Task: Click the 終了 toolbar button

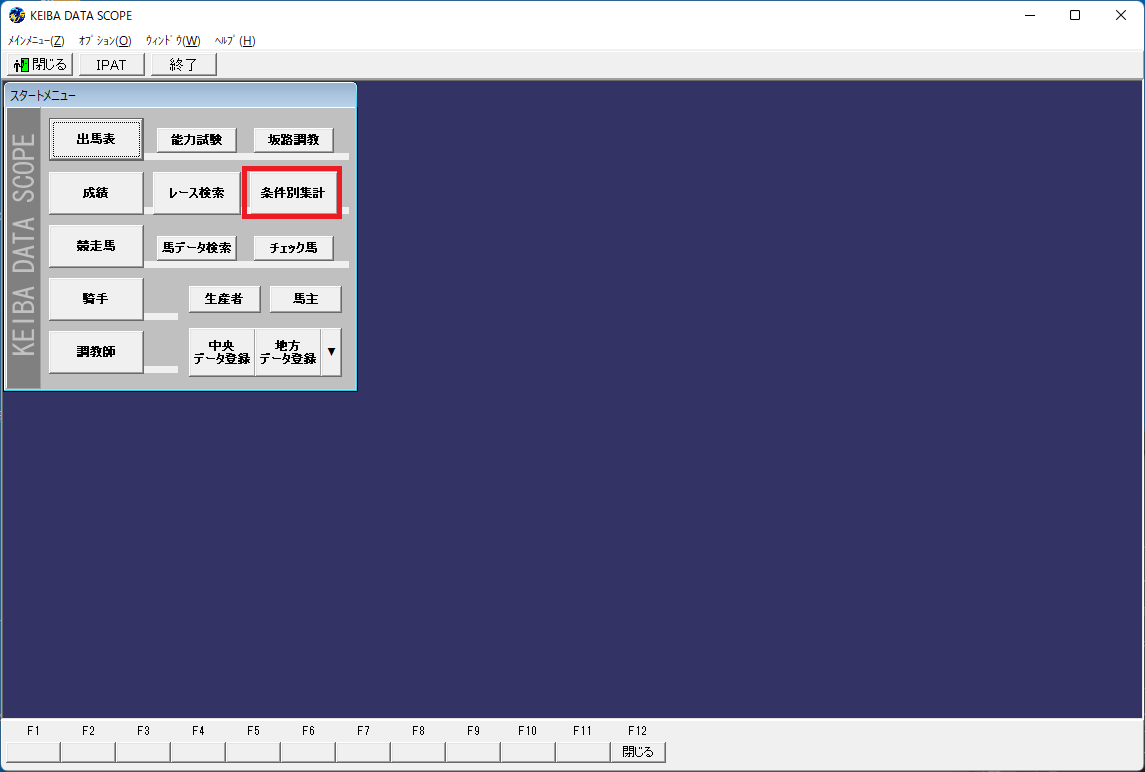Action: 183,64
